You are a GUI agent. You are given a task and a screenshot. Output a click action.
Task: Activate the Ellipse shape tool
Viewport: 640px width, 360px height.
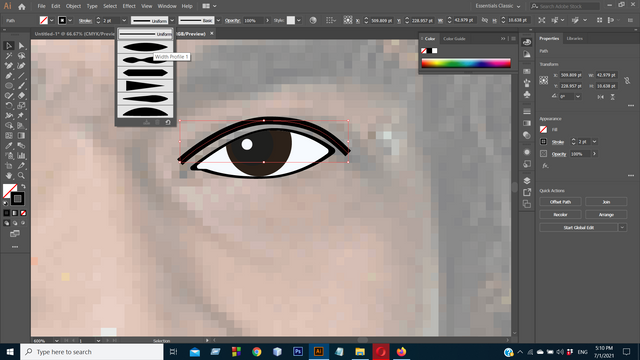pyautogui.click(x=9, y=86)
